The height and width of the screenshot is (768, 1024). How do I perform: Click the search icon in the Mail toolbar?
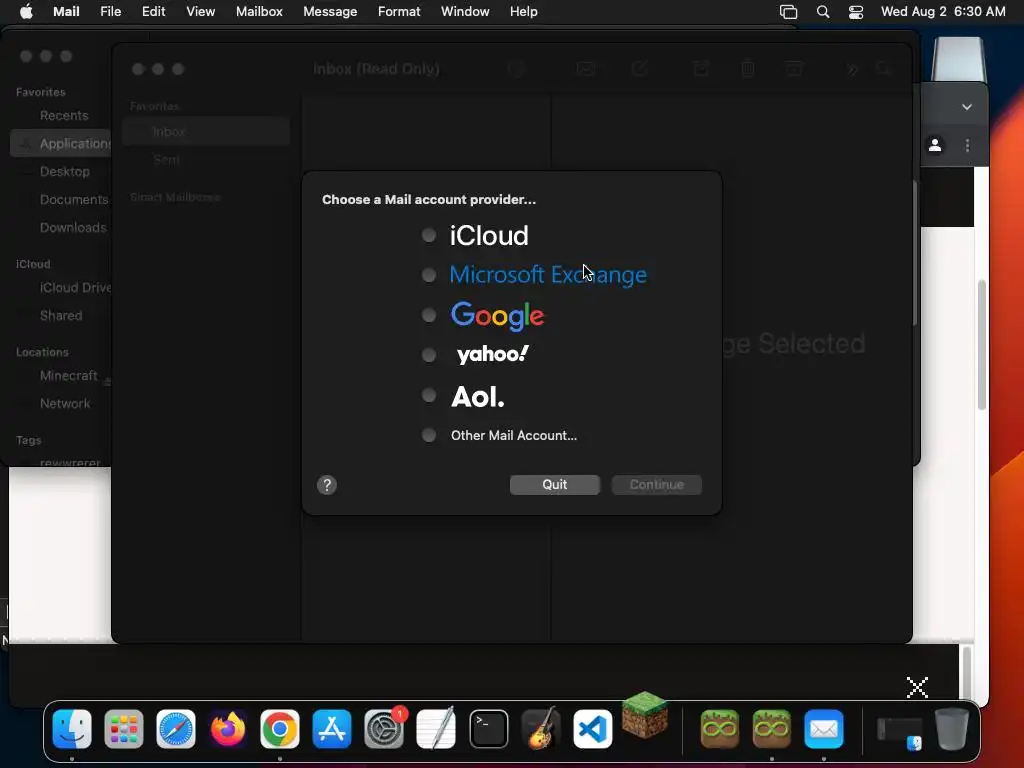coord(884,69)
